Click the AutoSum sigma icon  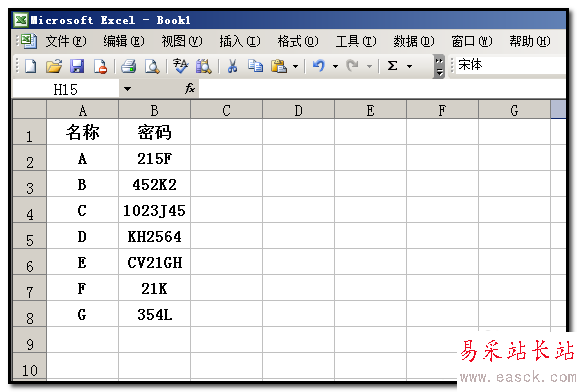(x=392, y=66)
